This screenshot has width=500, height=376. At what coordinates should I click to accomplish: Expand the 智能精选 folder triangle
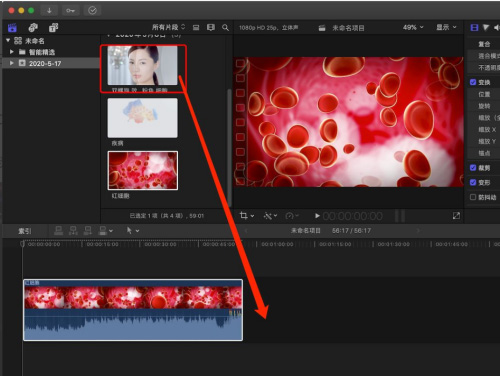point(12,52)
